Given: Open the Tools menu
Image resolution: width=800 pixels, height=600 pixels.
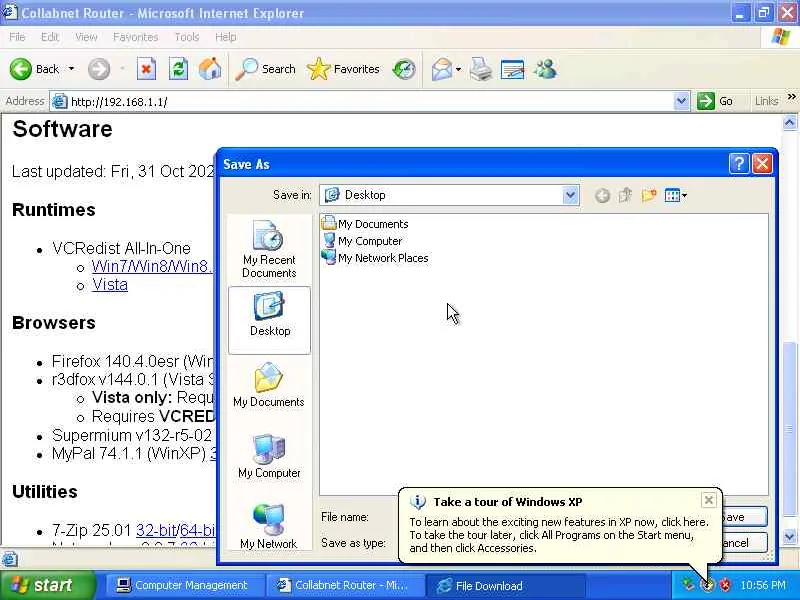Looking at the screenshot, I should 187,37.
